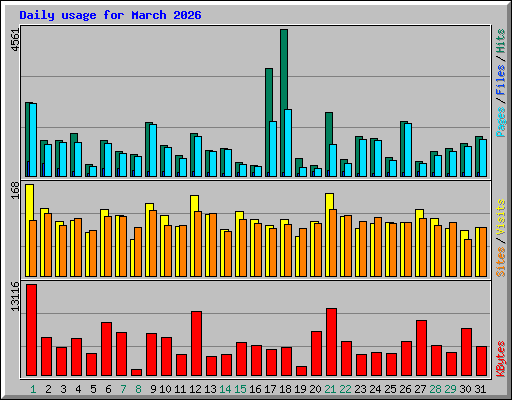512x400 pixels.
Task: Click the orange 'Sites' legend label
Action: point(500,262)
